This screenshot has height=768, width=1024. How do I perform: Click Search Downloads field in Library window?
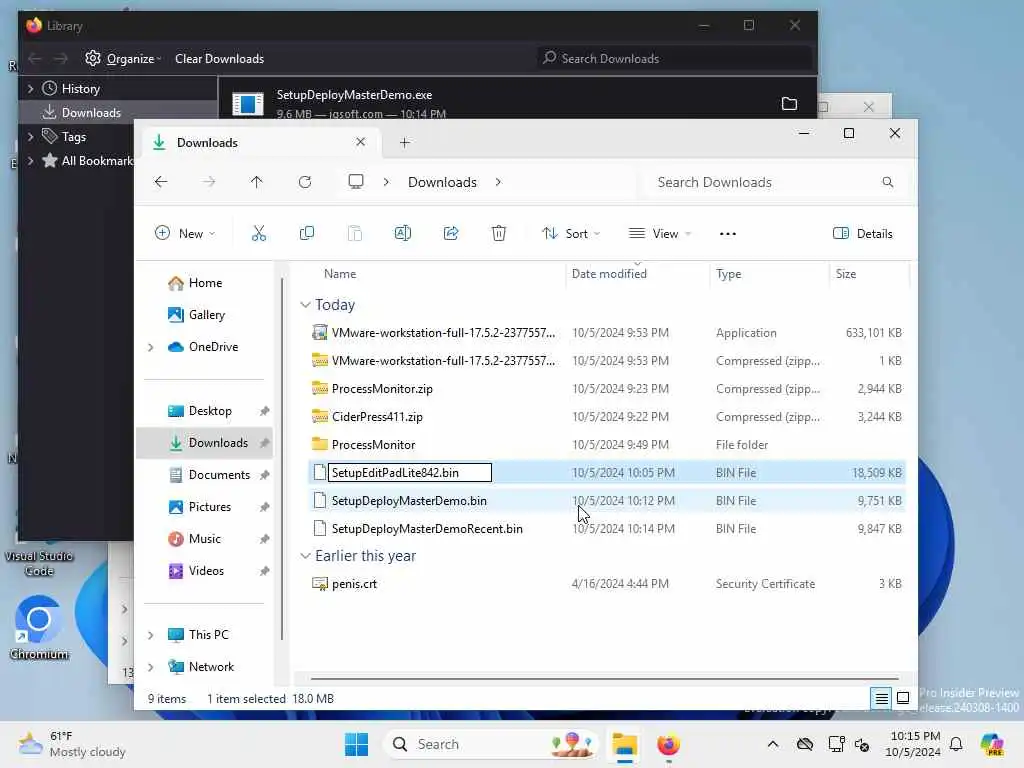pyautogui.click(x=674, y=58)
